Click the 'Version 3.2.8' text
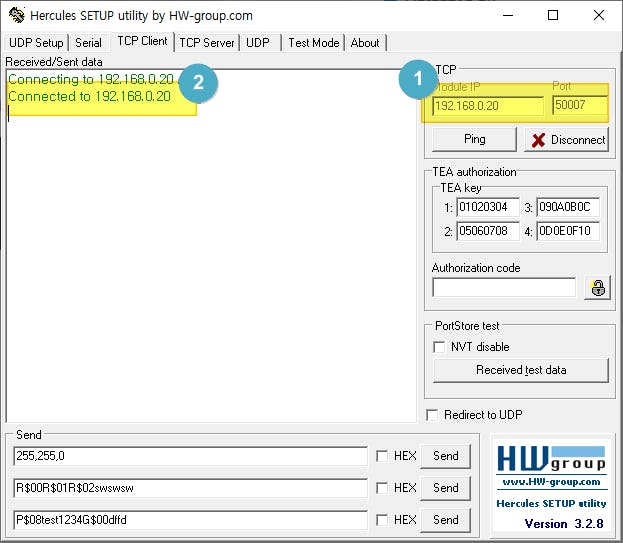The image size is (623, 543). coord(564,524)
